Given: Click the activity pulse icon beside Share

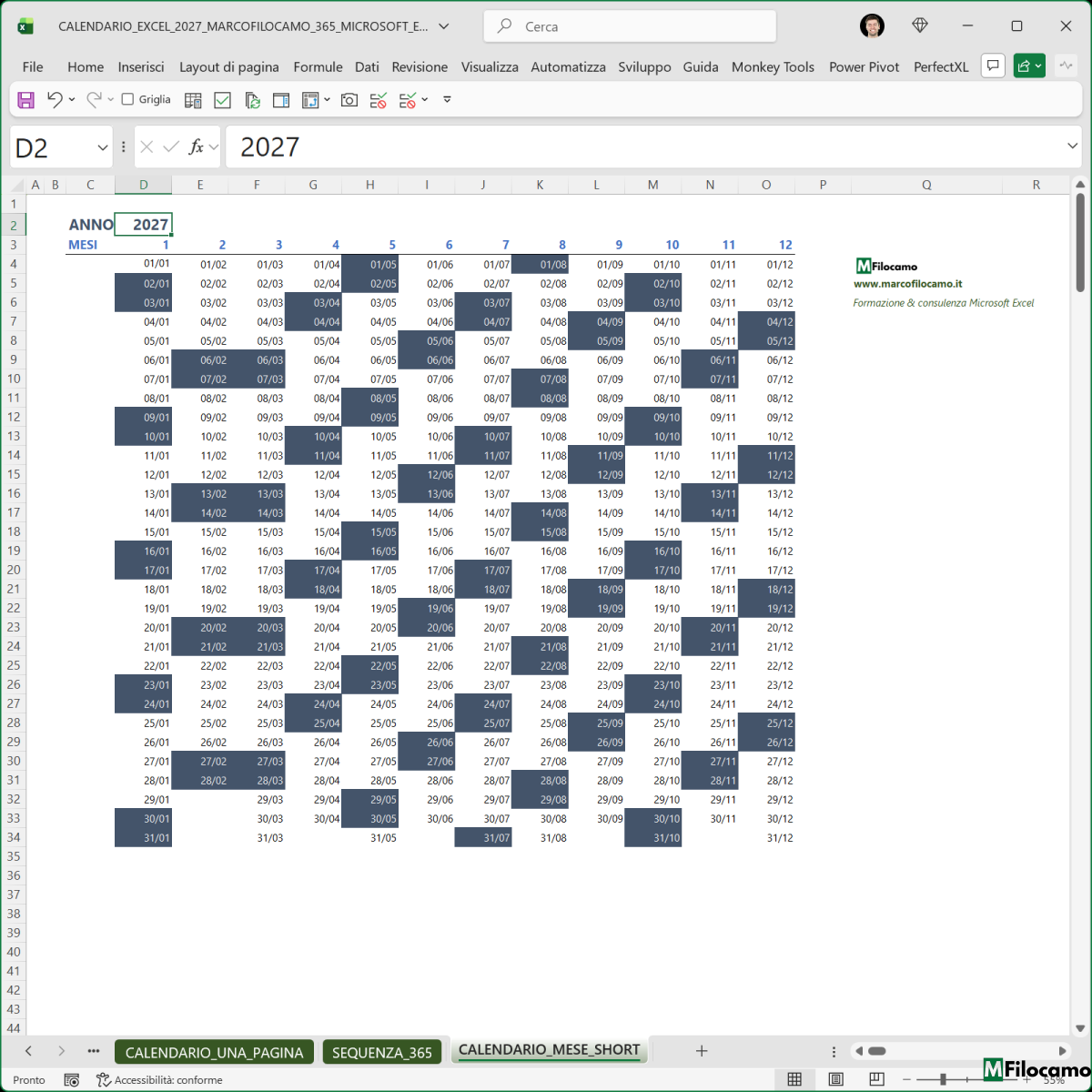Looking at the screenshot, I should (x=1064, y=66).
